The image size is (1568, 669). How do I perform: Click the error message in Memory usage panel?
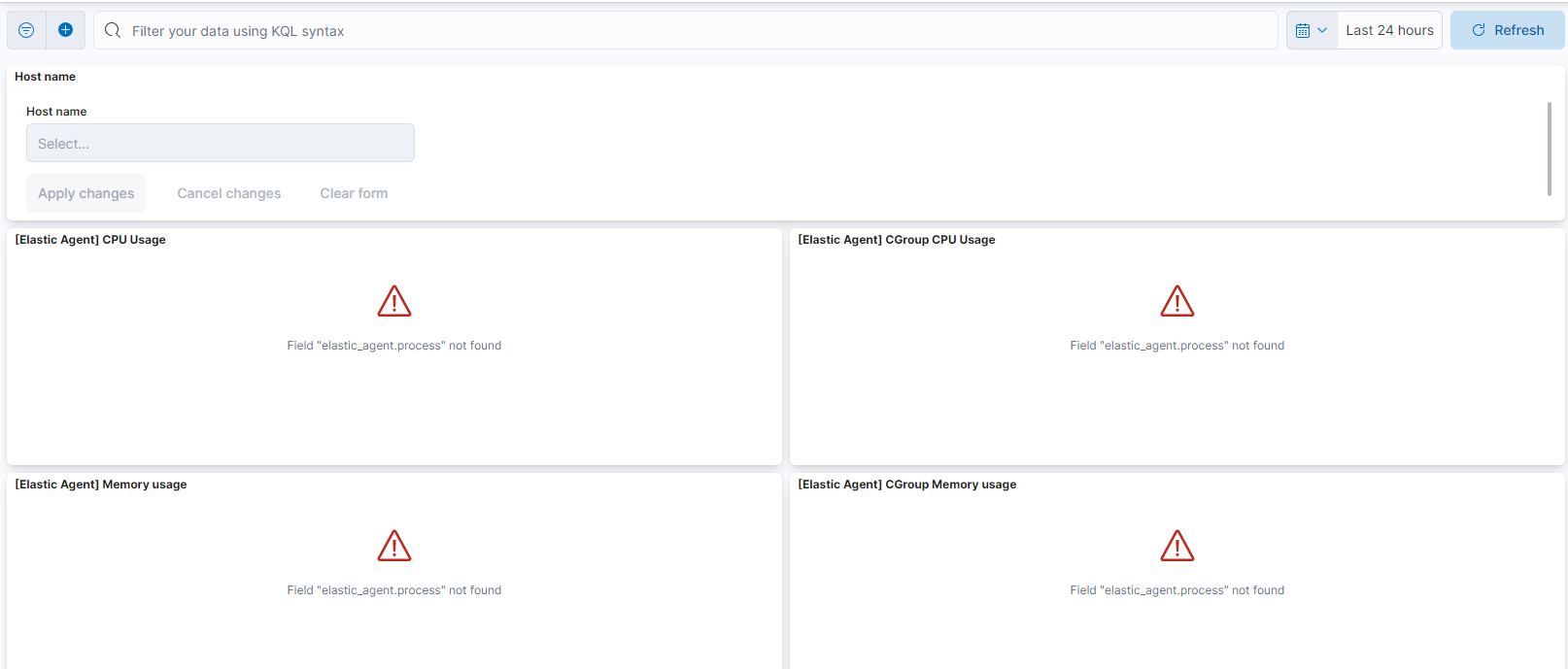[x=394, y=590]
